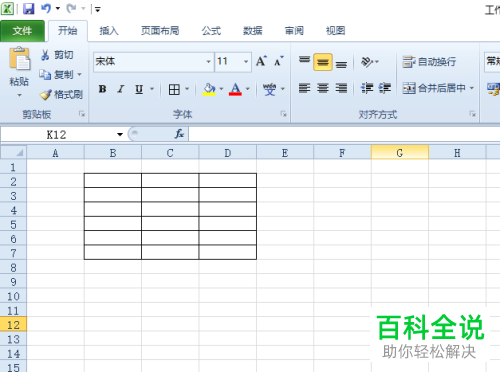Switch to the 审阅 tab
Viewport: 500px width, 372px height.
tap(294, 31)
